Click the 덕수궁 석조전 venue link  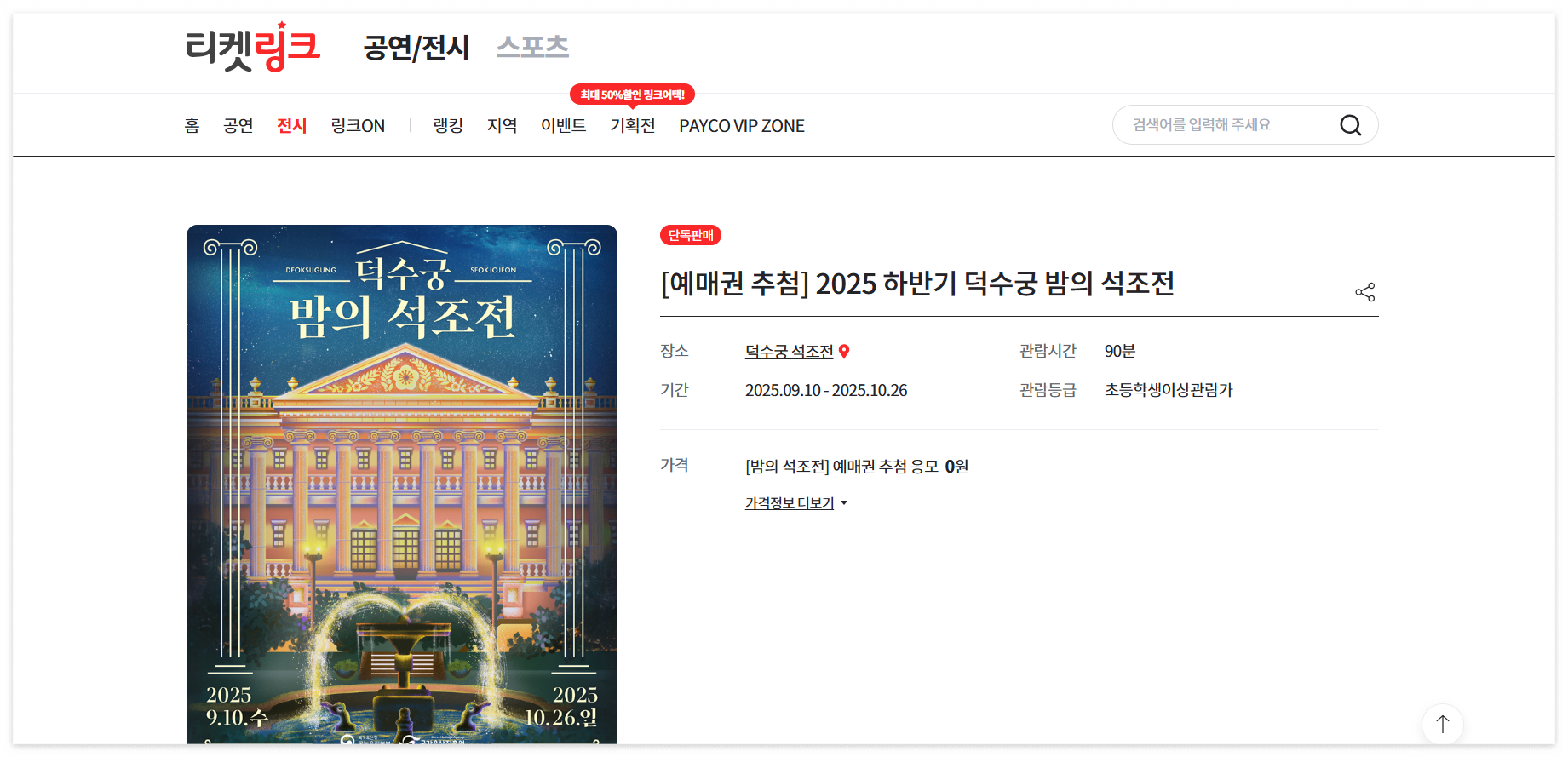click(x=790, y=352)
